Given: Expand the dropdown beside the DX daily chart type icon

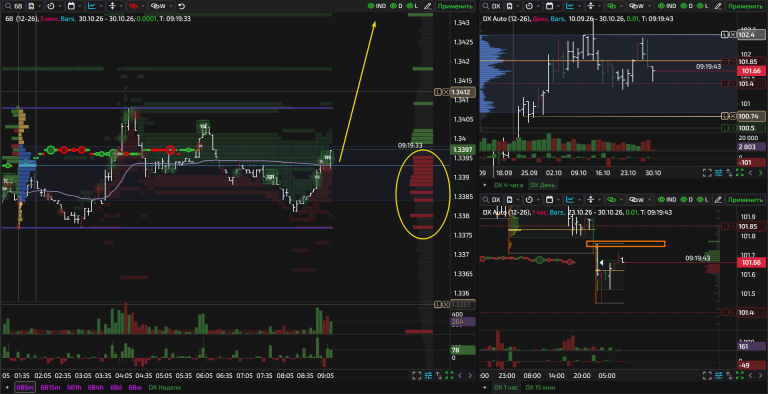Looking at the screenshot, I should coord(578,6).
